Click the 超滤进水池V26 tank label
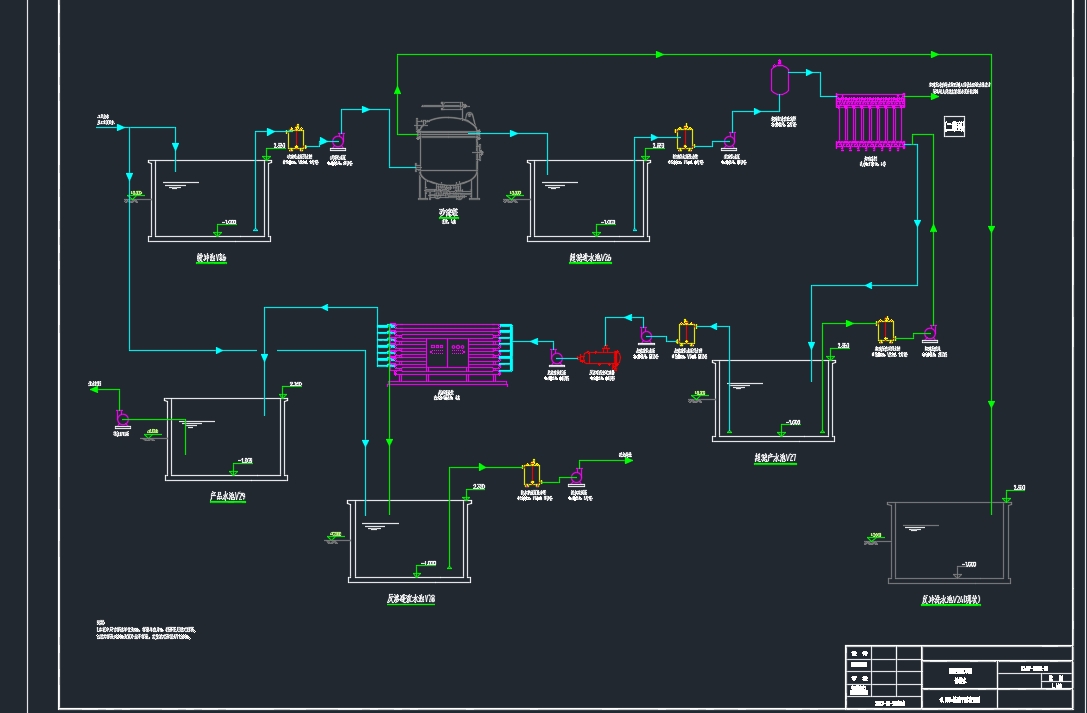 [x=591, y=258]
